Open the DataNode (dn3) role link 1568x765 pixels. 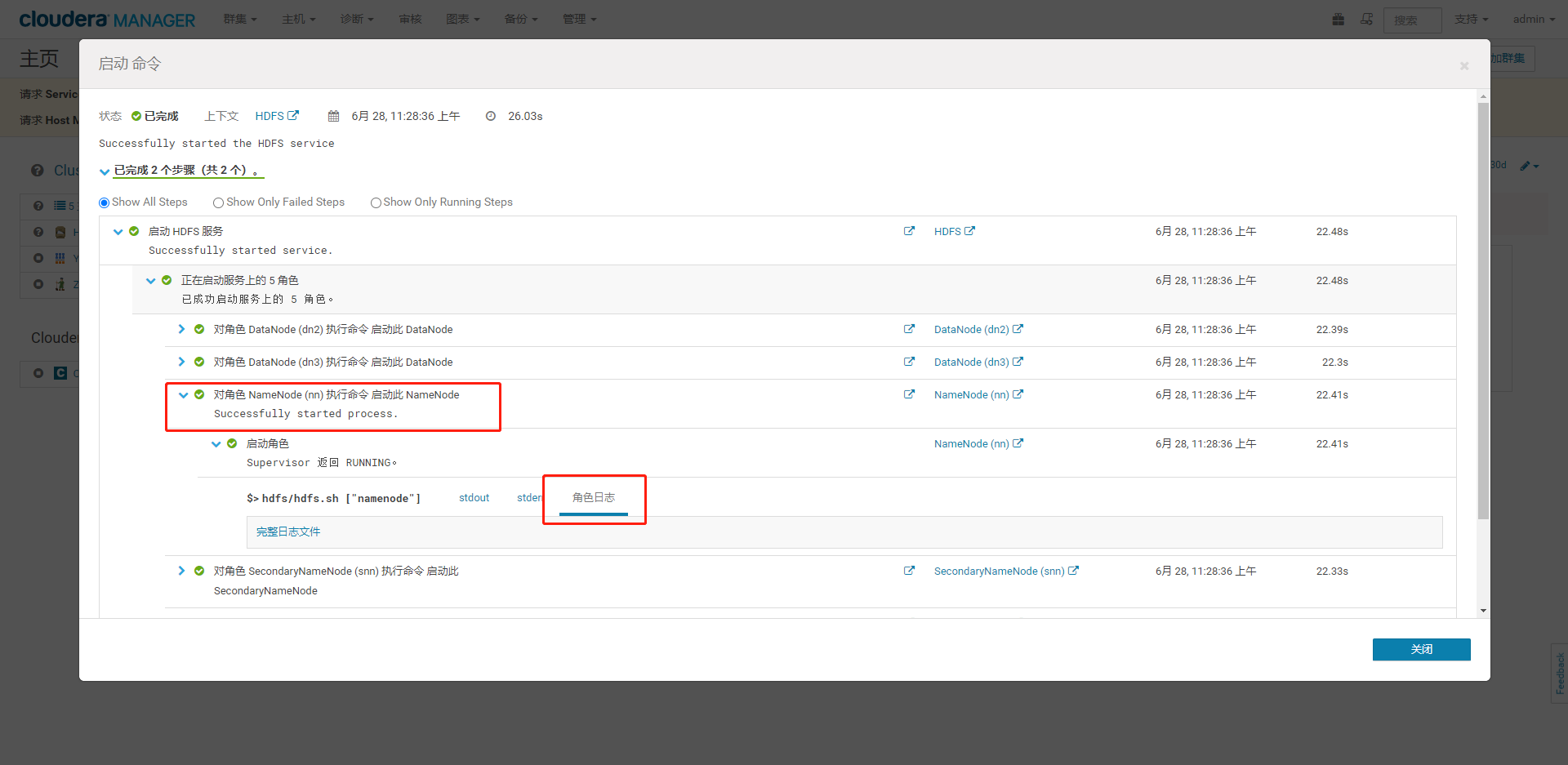coord(978,362)
